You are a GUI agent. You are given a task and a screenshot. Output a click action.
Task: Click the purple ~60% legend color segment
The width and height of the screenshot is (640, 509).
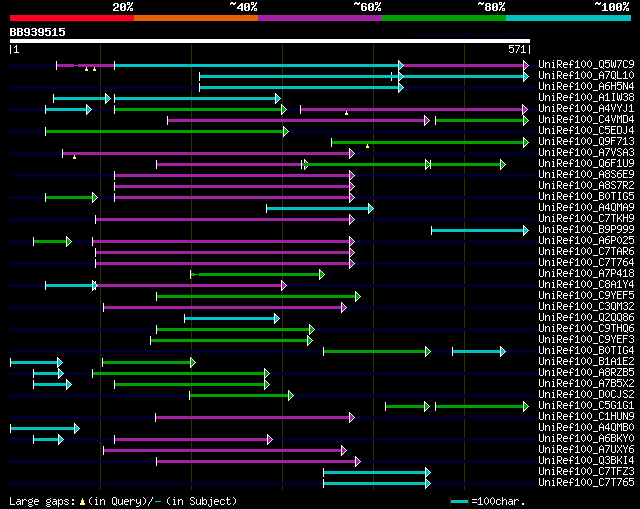click(x=320, y=18)
